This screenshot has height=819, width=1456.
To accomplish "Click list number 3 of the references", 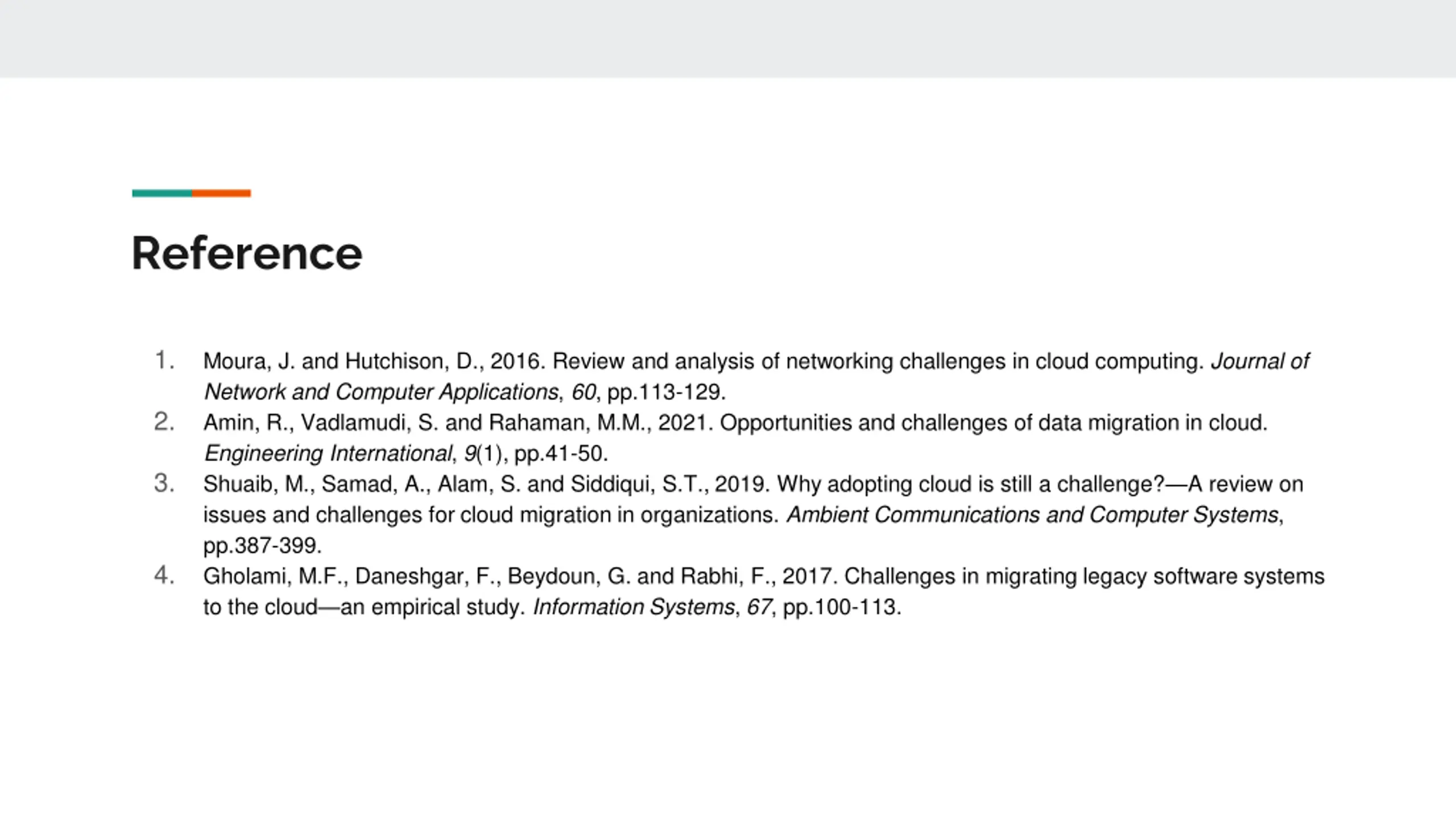I will [x=164, y=483].
